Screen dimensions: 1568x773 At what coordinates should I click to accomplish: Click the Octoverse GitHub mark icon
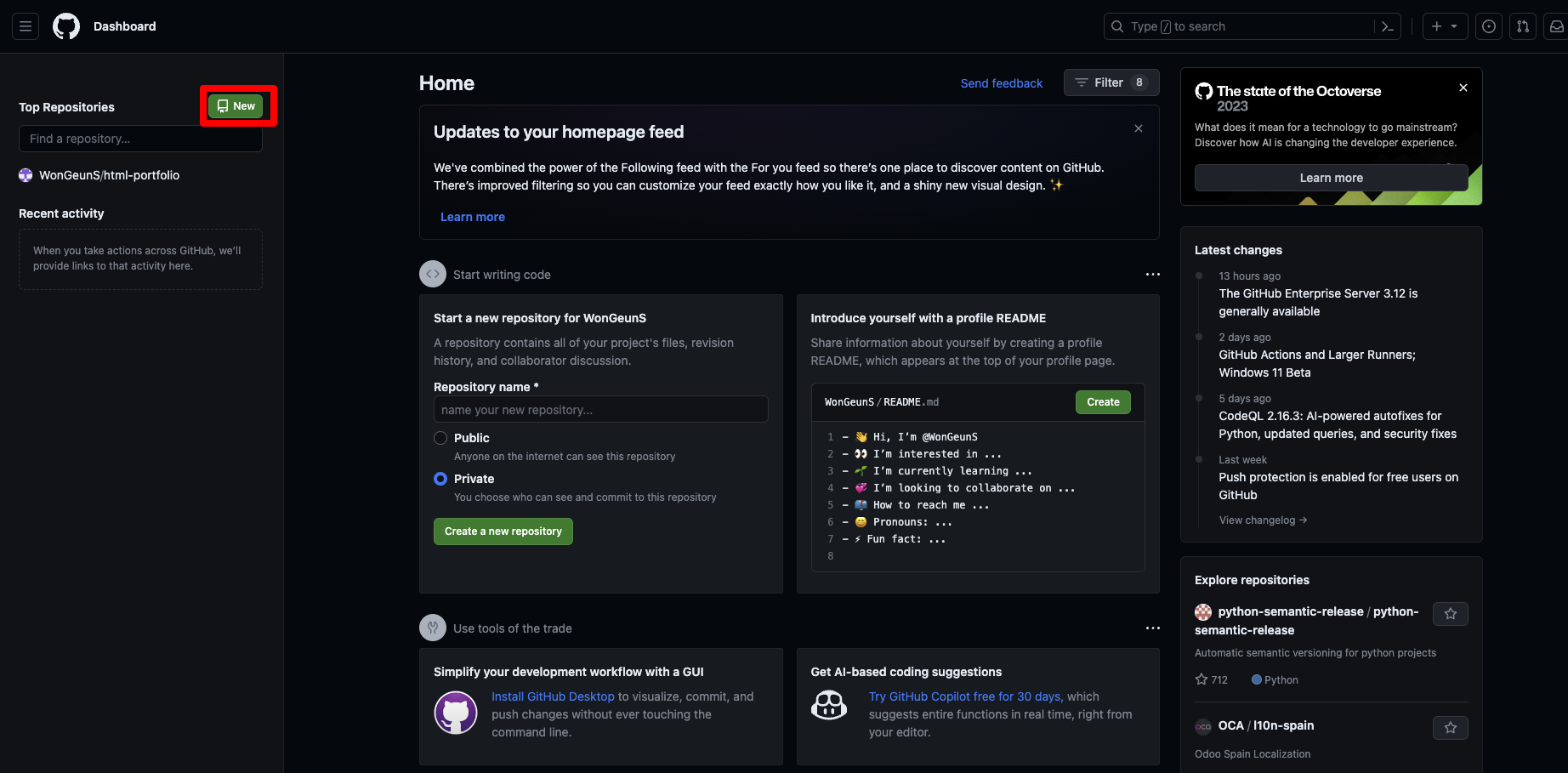pyautogui.click(x=1204, y=91)
